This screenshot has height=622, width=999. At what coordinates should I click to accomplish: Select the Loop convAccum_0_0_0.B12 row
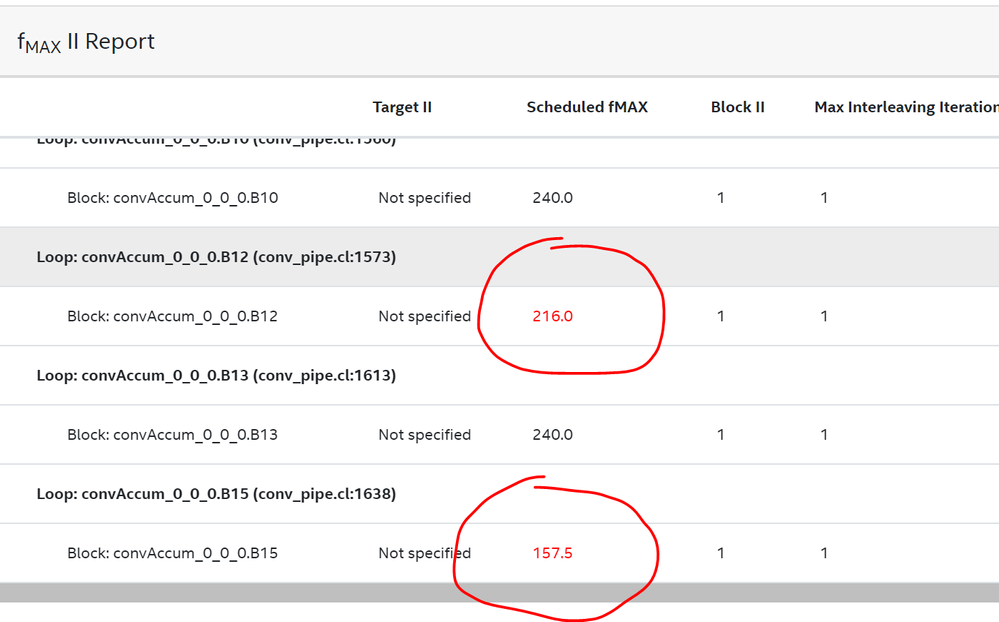pos(216,257)
